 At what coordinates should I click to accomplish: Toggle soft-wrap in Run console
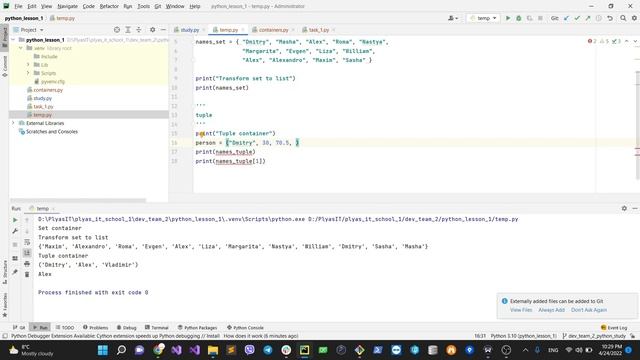(x=27, y=242)
